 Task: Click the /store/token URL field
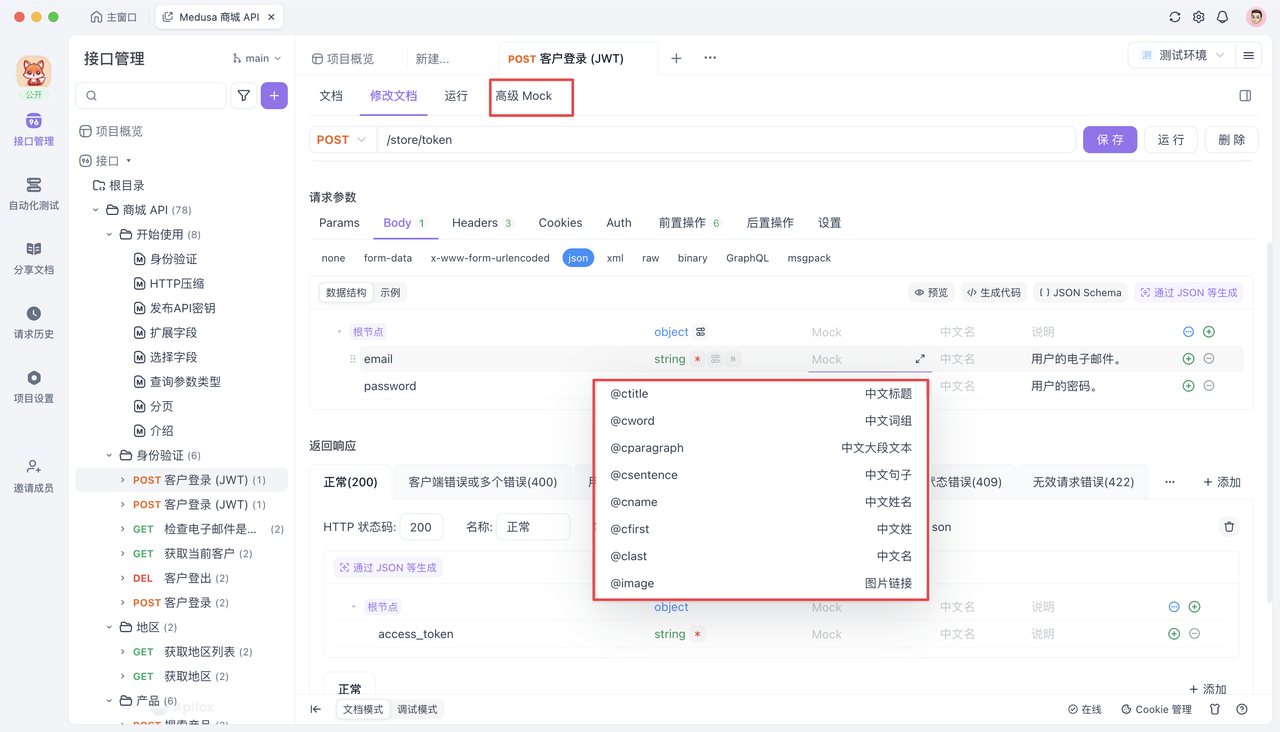click(x=728, y=140)
